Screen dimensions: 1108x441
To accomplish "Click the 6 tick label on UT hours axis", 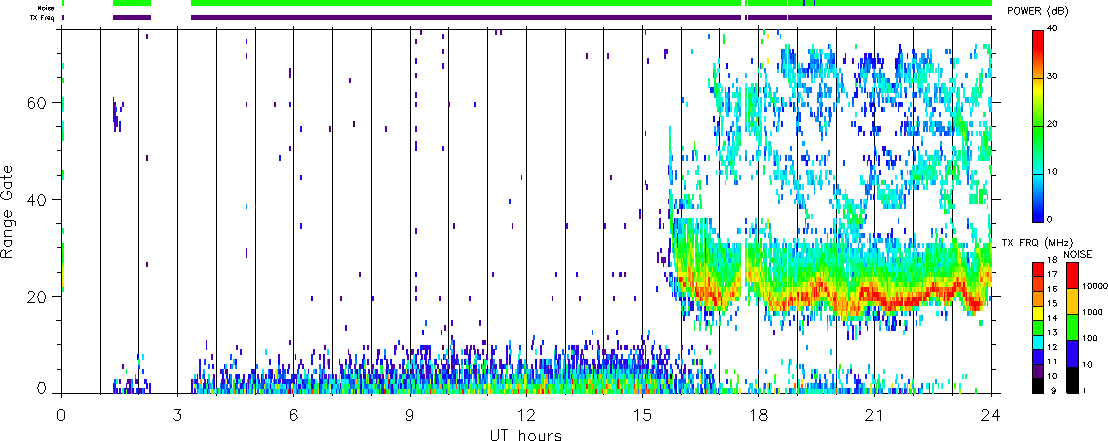I will tap(293, 414).
